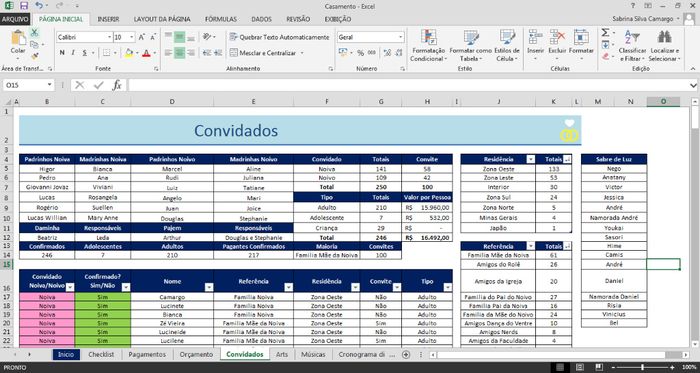Open the cell borders icon
This screenshot has width=700, height=373.
tap(106, 53)
